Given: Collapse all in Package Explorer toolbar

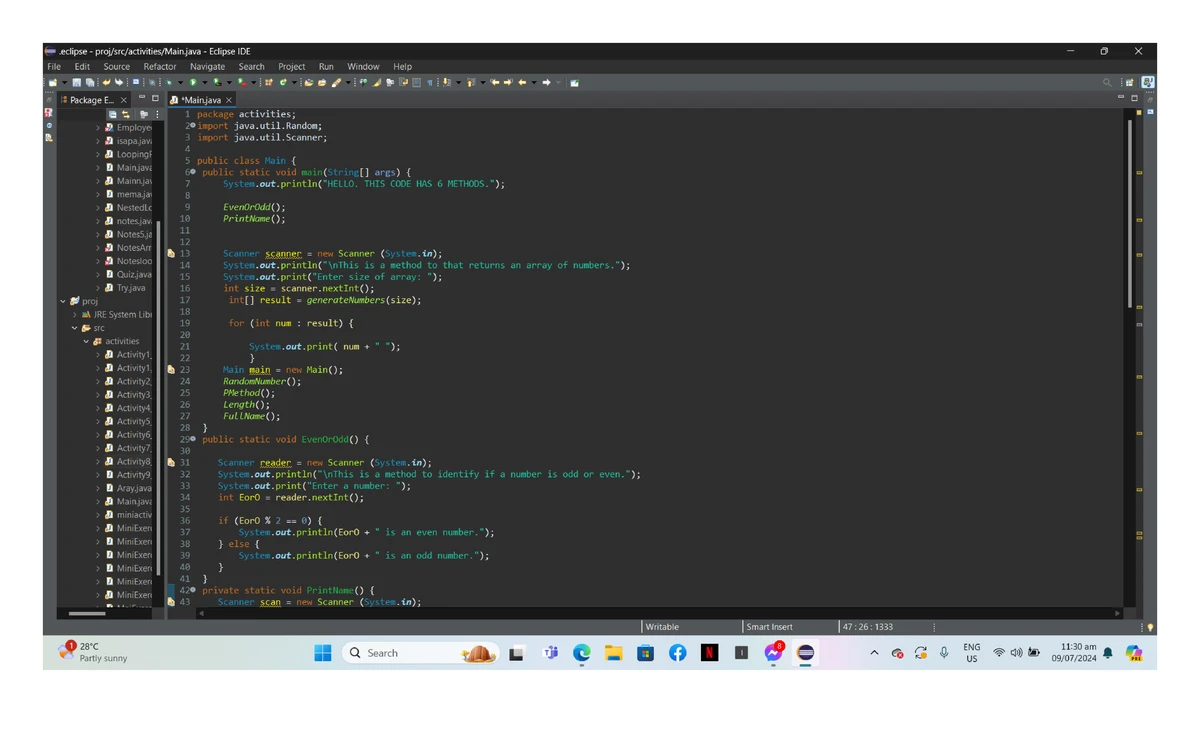Looking at the screenshot, I should [113, 114].
